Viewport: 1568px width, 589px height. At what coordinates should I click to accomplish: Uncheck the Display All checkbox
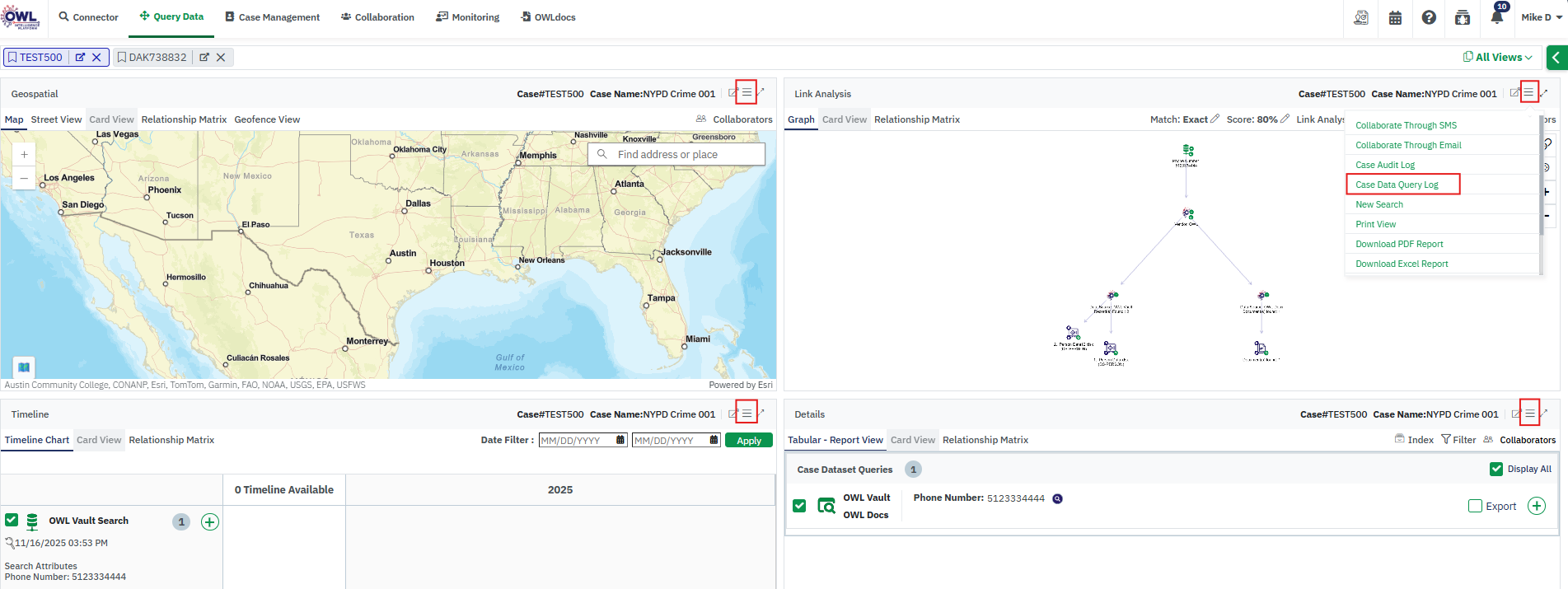pos(1496,470)
